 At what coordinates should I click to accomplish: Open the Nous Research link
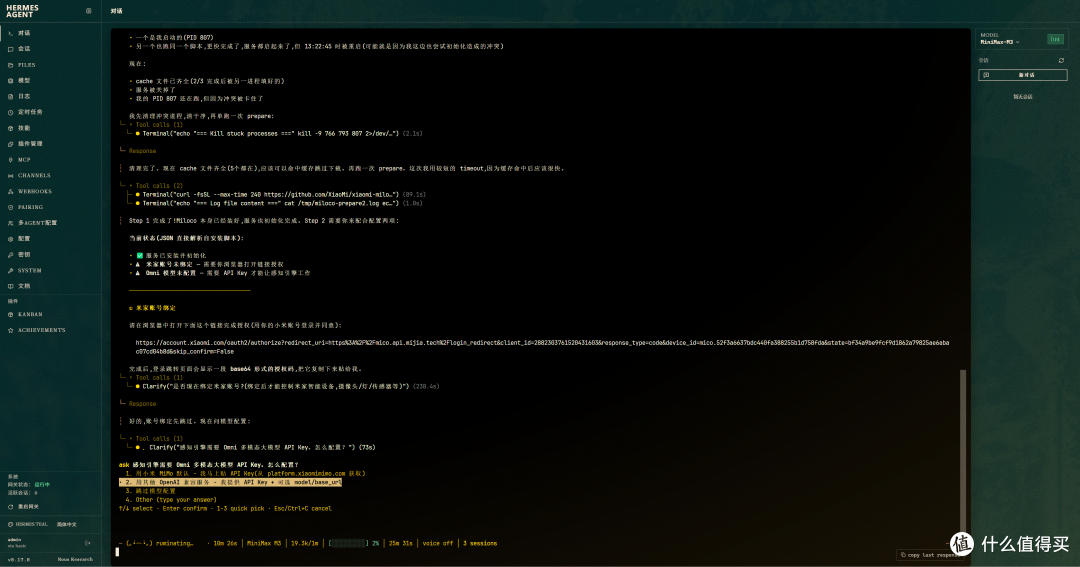tap(75, 559)
